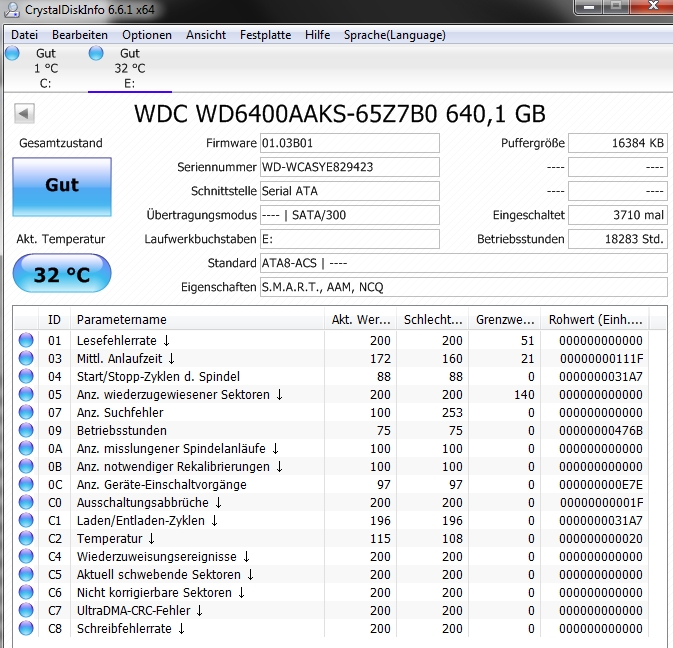Select the C: drive tab
Viewport: 673px width, 648px height.
(45, 68)
